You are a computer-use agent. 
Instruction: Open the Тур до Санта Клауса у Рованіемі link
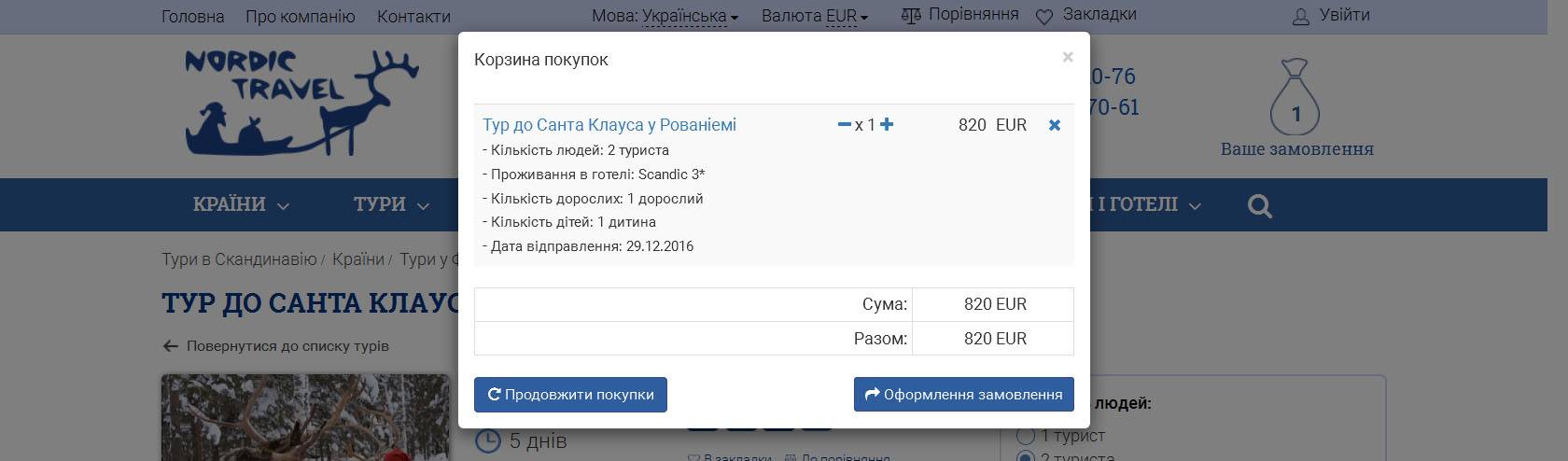tap(609, 125)
